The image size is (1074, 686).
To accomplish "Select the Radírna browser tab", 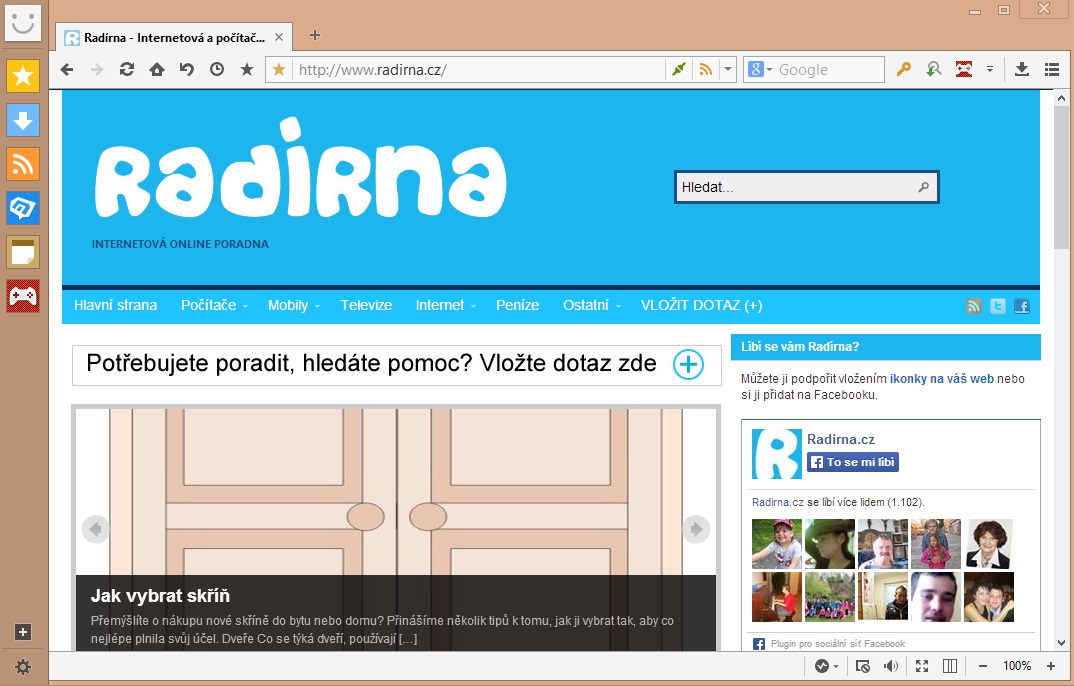I will click(x=175, y=38).
